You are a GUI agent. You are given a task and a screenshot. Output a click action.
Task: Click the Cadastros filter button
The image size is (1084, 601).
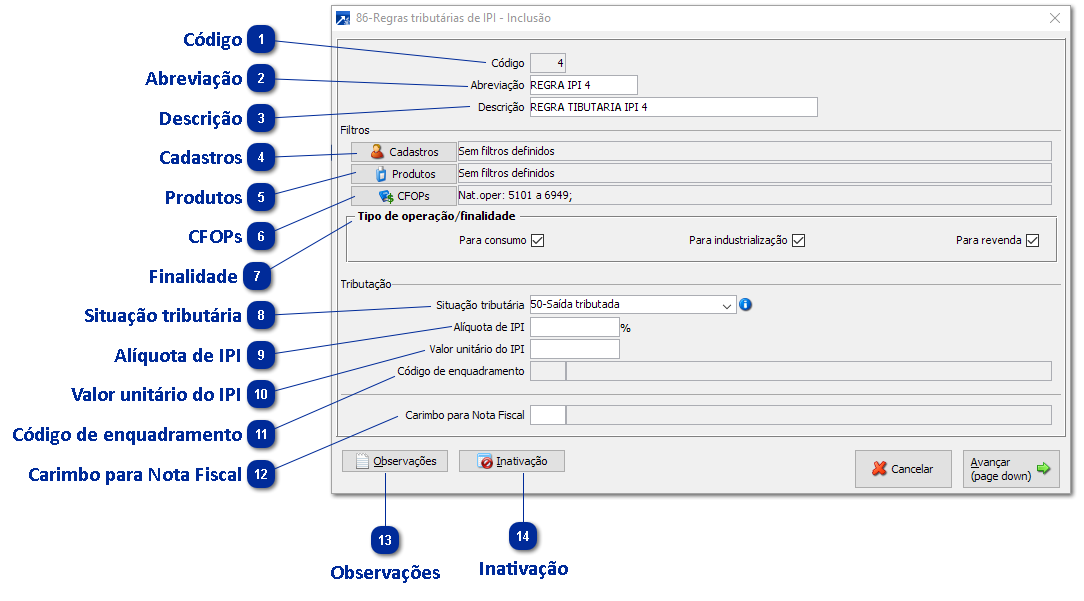(x=404, y=151)
